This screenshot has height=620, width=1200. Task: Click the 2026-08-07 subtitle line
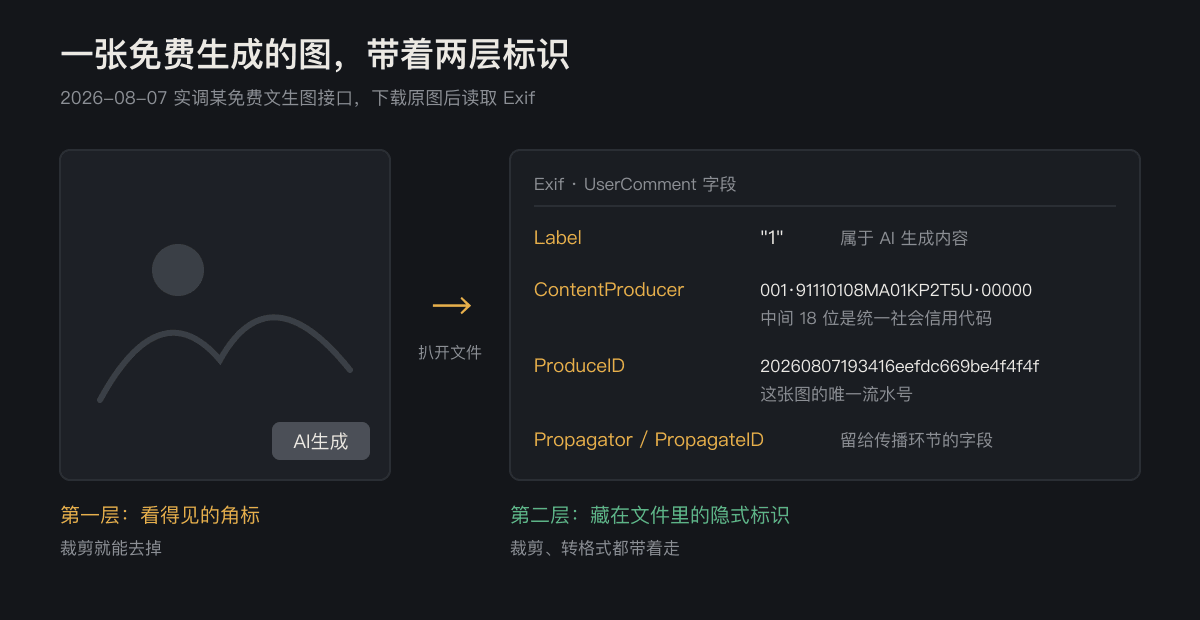(x=297, y=98)
